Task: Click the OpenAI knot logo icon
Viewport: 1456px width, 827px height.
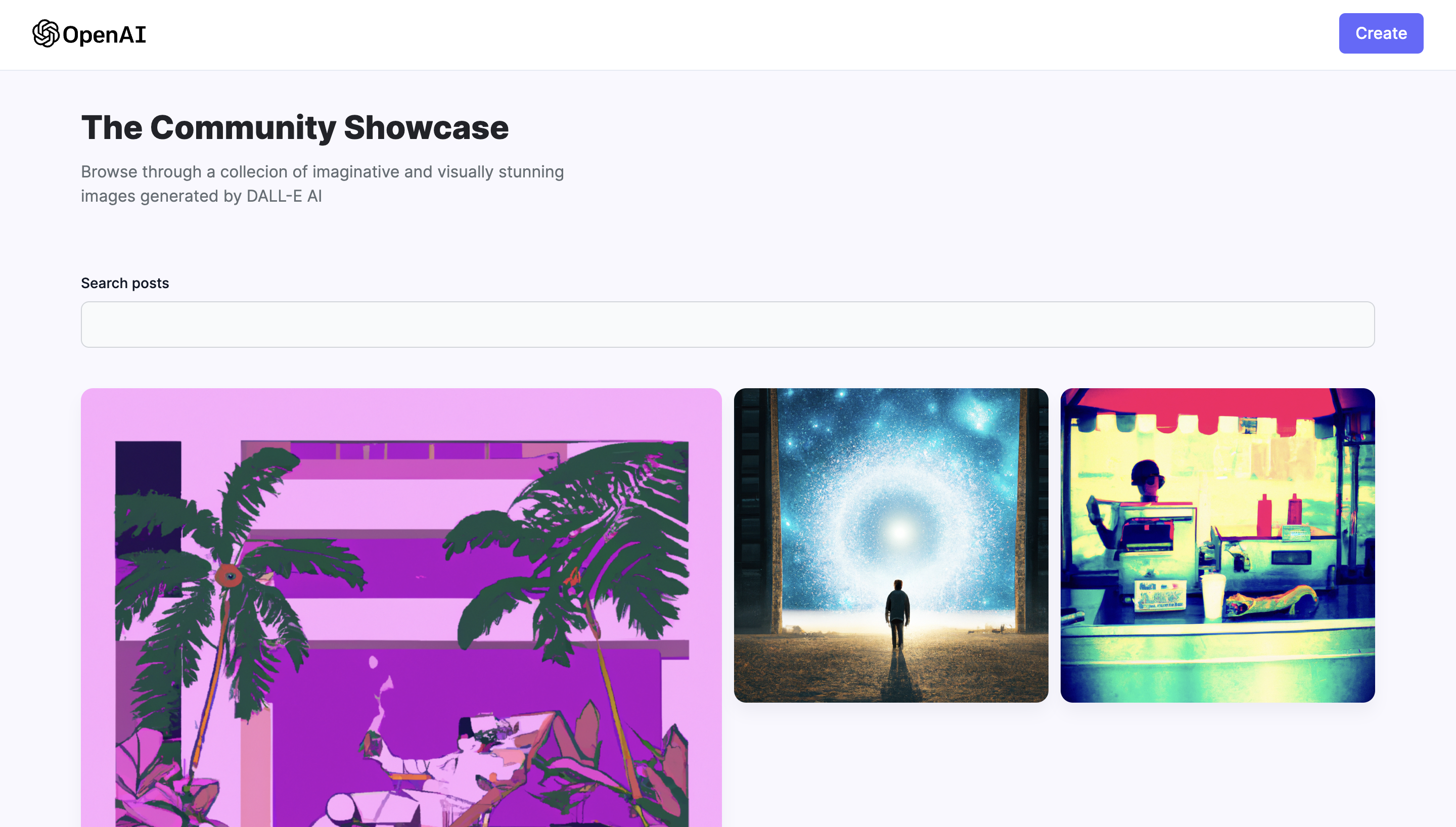Action: pyautogui.click(x=45, y=33)
